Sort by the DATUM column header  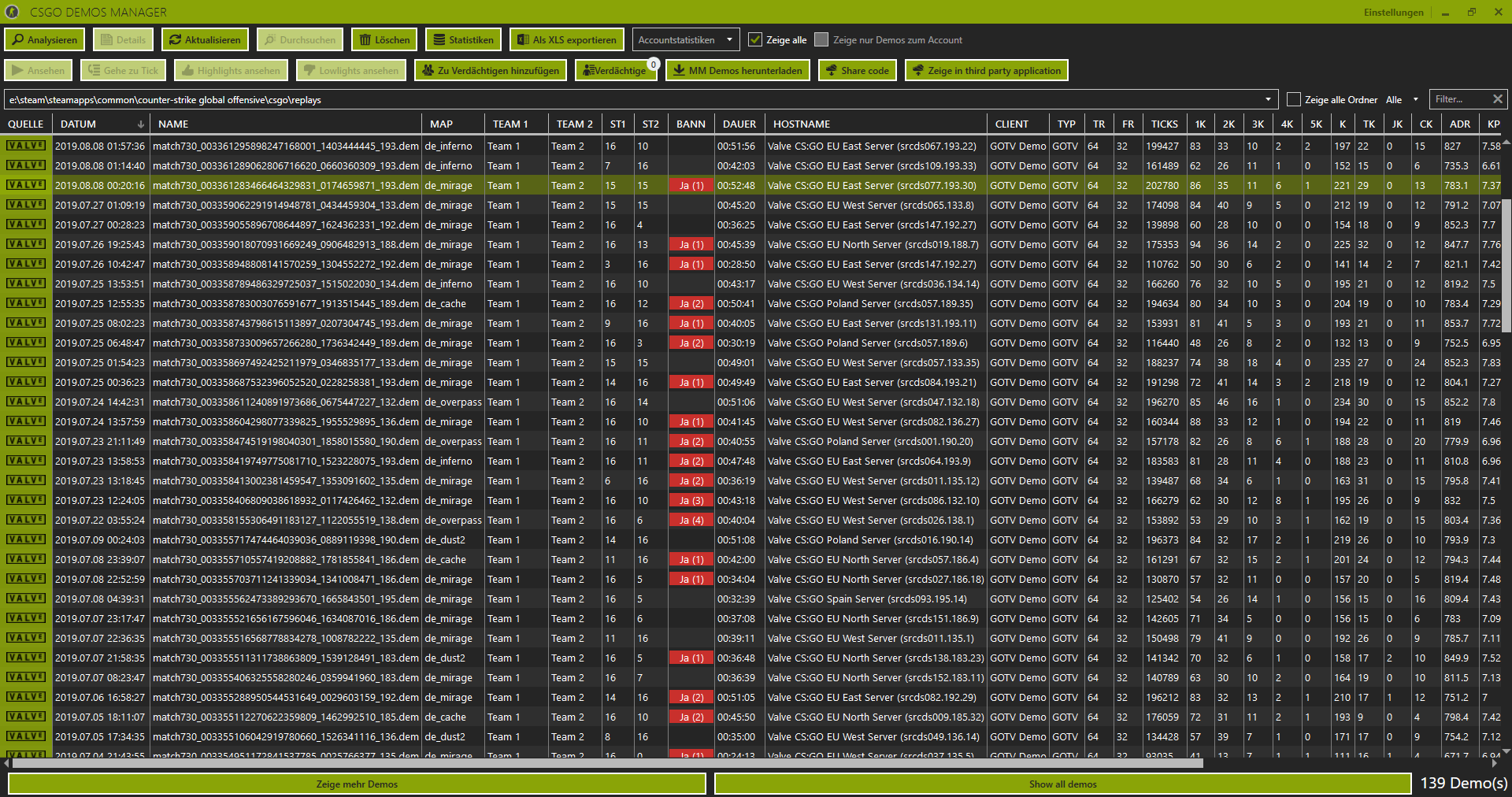tap(101, 124)
